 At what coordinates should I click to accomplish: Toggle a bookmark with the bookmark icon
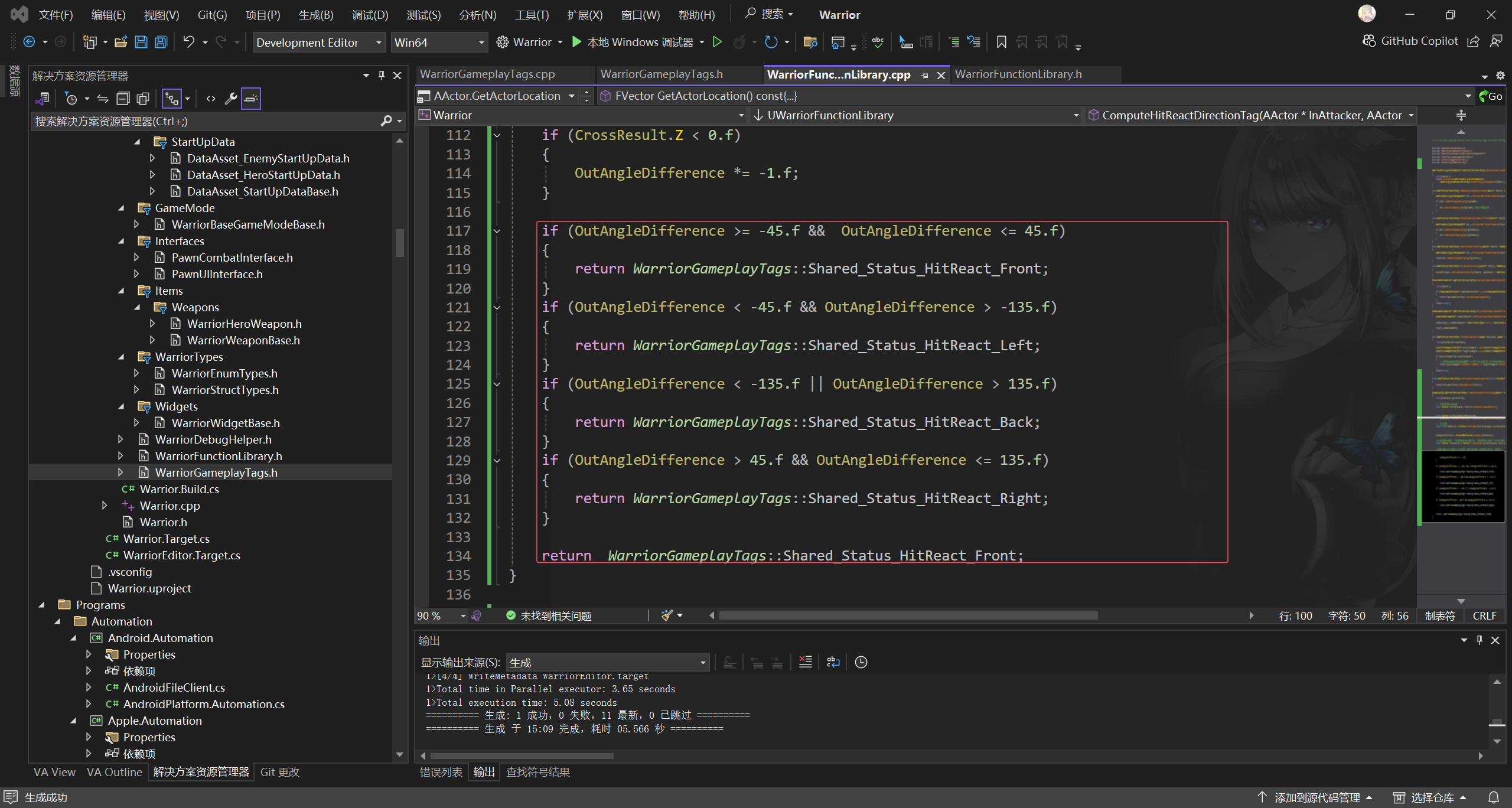coord(1001,42)
